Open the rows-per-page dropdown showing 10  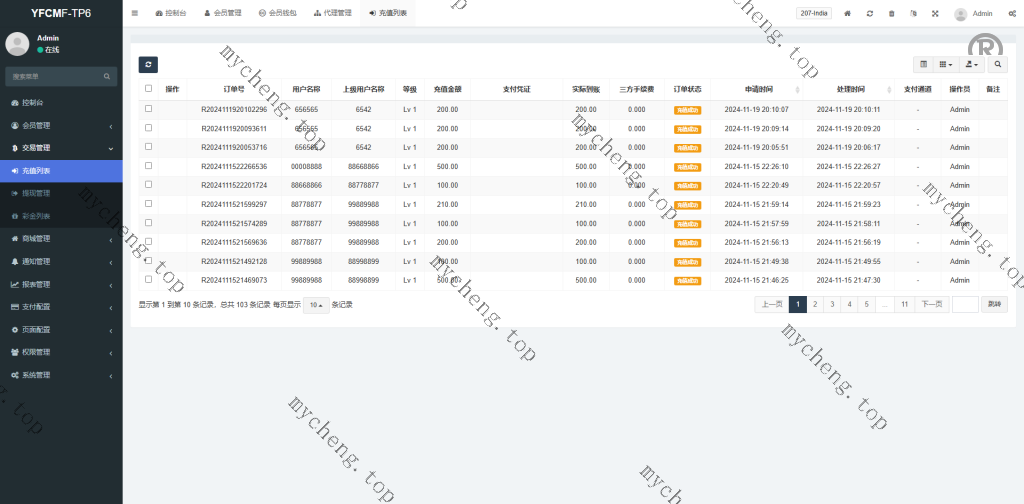pyautogui.click(x=317, y=305)
